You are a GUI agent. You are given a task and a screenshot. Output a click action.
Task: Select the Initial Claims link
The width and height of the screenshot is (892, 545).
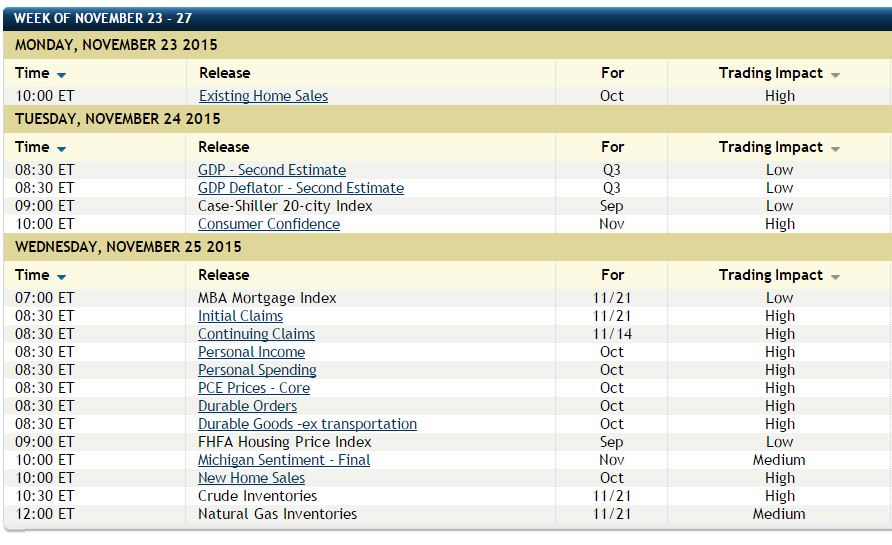coord(240,316)
